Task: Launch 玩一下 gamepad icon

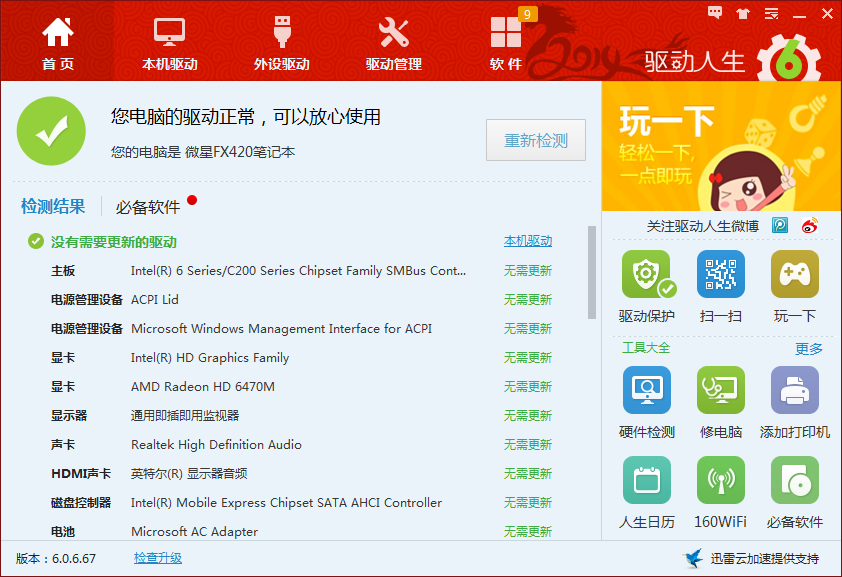Action: pyautogui.click(x=795, y=274)
